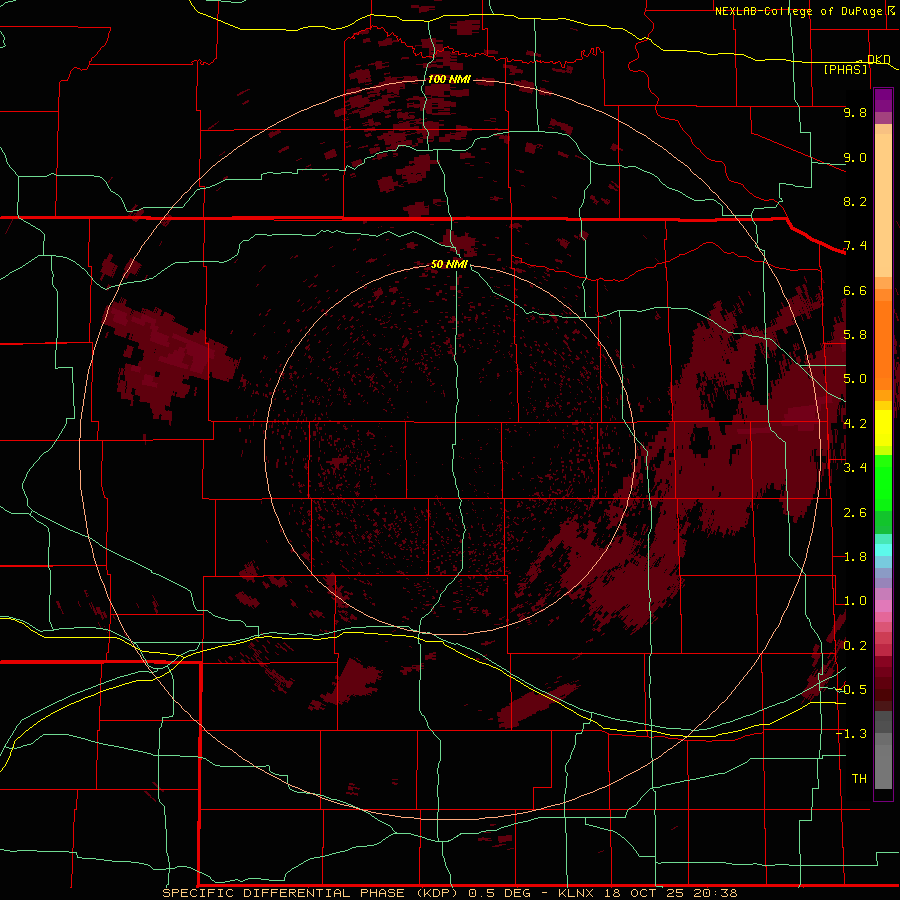900x900 pixels.
Task: Click the 6.6 value on the color scale
Action: click(855, 290)
